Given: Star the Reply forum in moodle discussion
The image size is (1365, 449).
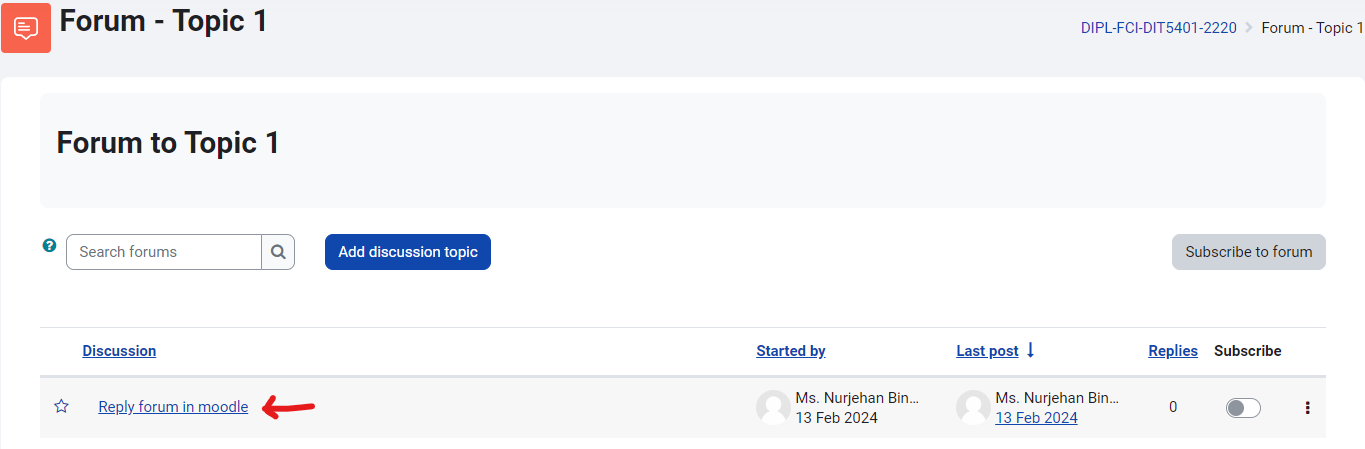Looking at the screenshot, I should pos(61,407).
